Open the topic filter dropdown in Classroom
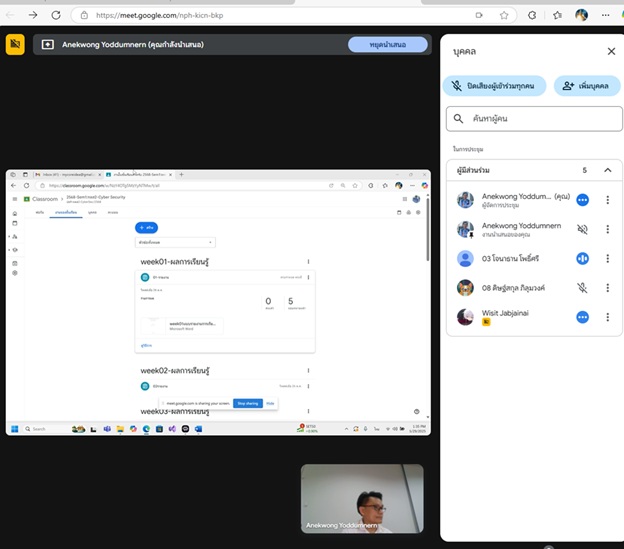Image resolution: width=624 pixels, height=549 pixels. point(176,242)
